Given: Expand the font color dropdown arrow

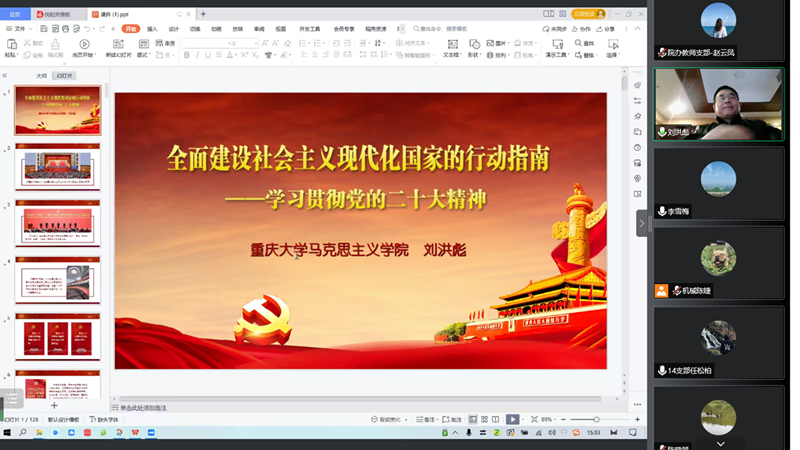Looking at the screenshot, I should click(x=236, y=55).
